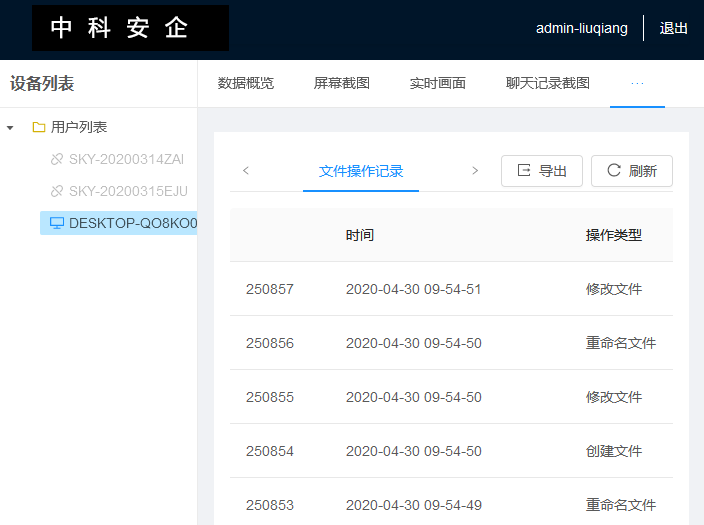Click the 中科安企 logo
The height and width of the screenshot is (525, 704).
(131, 28)
